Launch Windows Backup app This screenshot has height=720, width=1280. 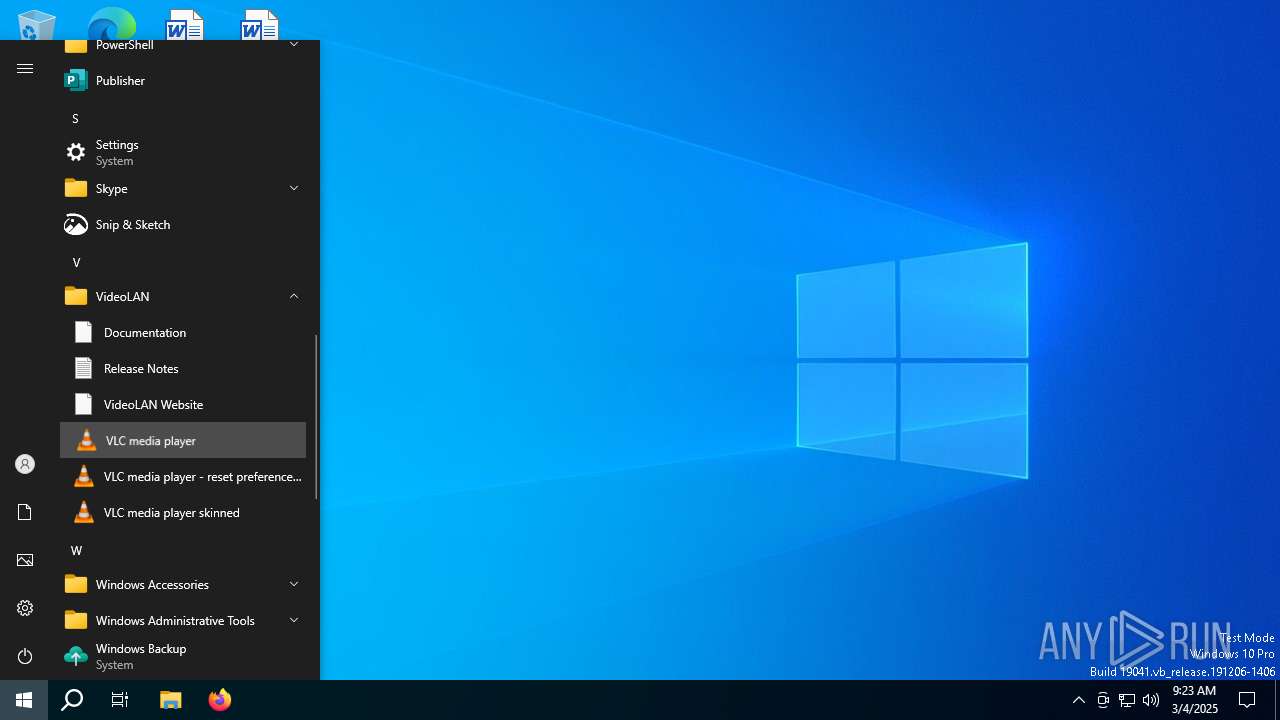pyautogui.click(x=183, y=656)
